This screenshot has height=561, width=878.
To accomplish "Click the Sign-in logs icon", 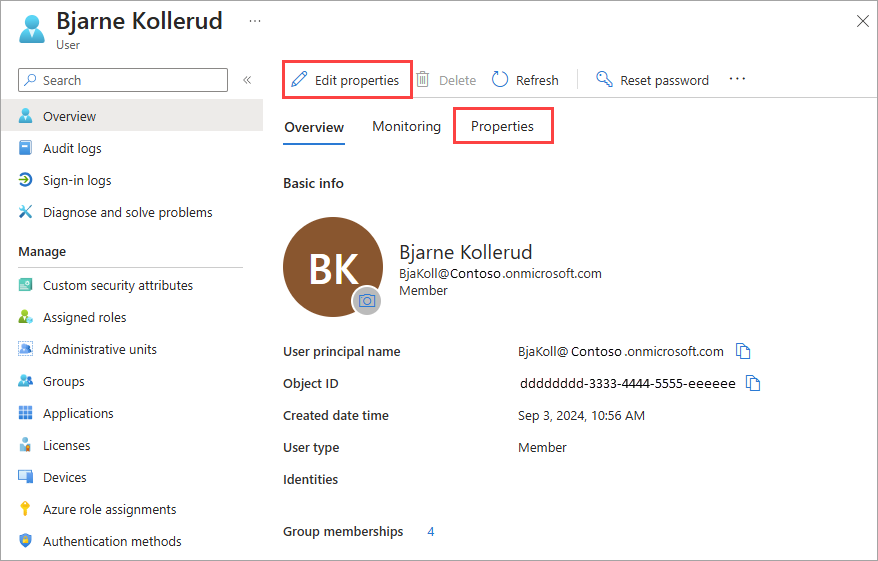I will tap(26, 180).
